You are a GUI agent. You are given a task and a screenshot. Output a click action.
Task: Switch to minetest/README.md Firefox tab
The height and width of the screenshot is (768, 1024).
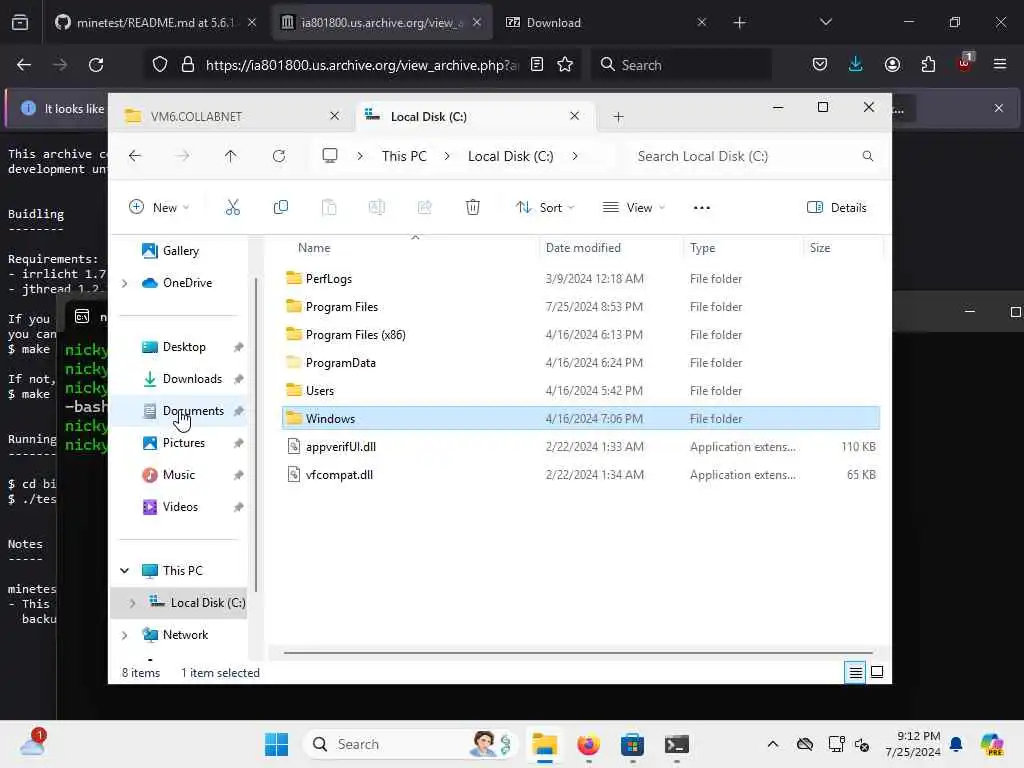pos(155,23)
